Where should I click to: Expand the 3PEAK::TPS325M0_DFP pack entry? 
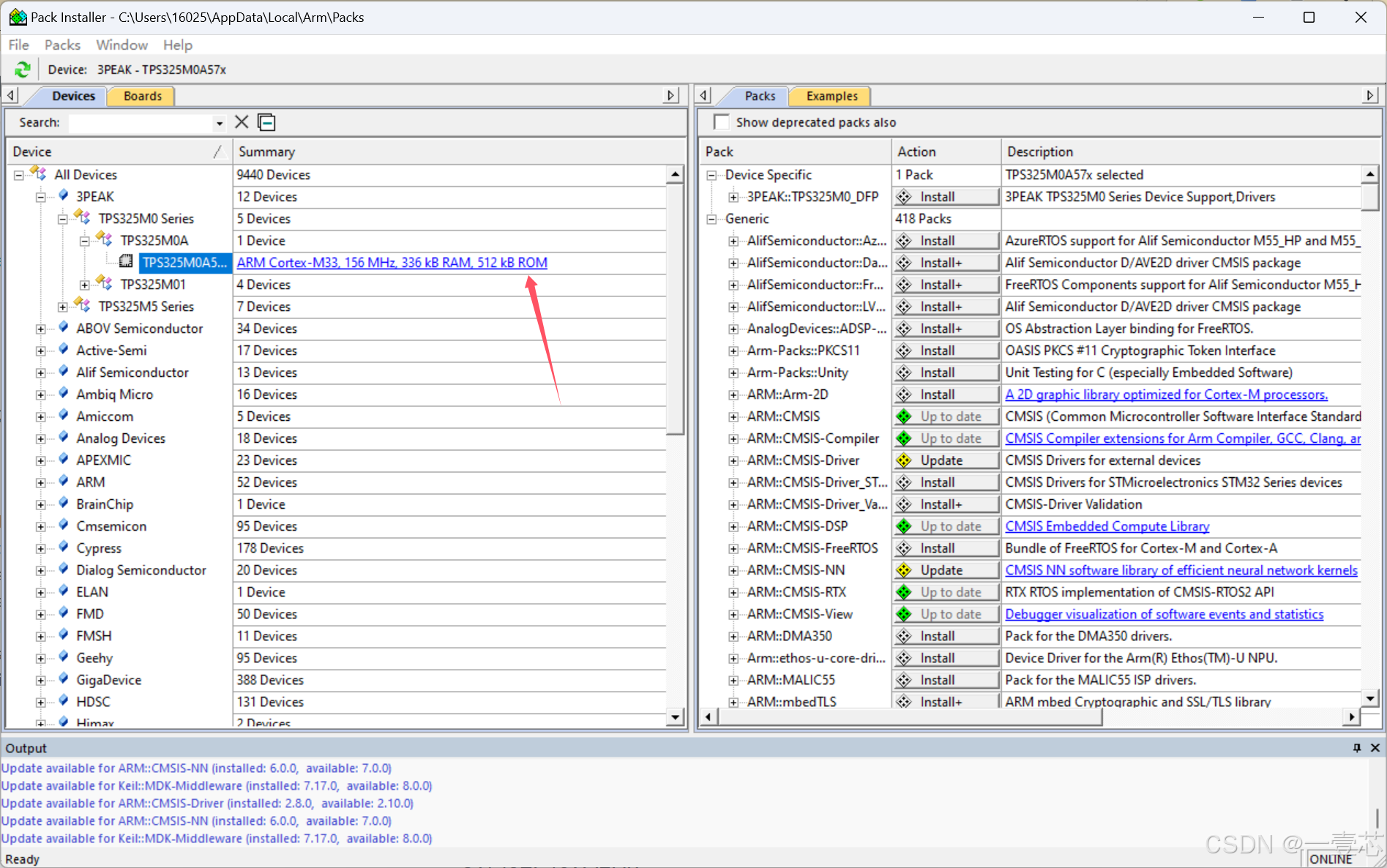[x=733, y=197]
